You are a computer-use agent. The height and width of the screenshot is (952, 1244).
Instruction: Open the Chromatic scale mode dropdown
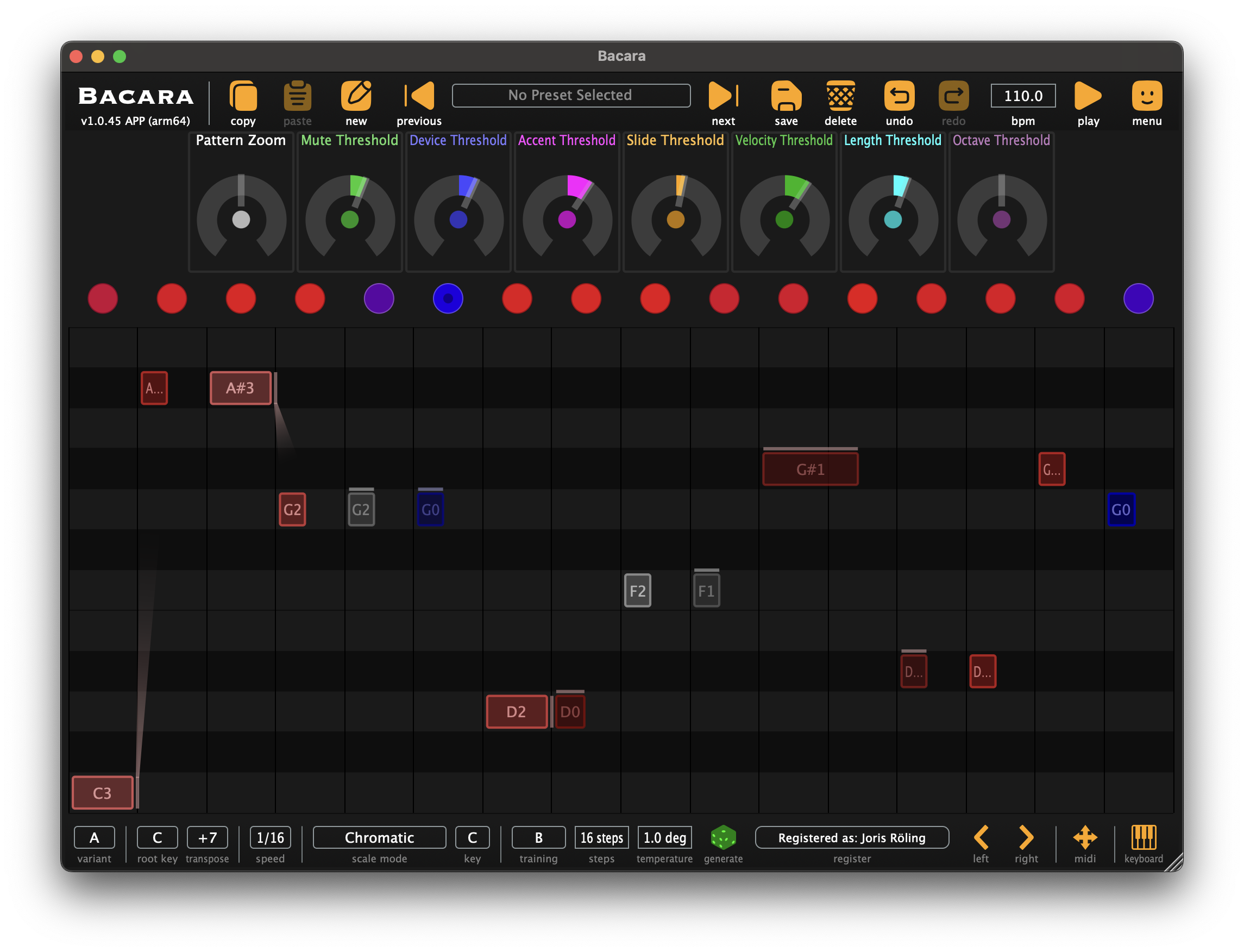coord(379,837)
